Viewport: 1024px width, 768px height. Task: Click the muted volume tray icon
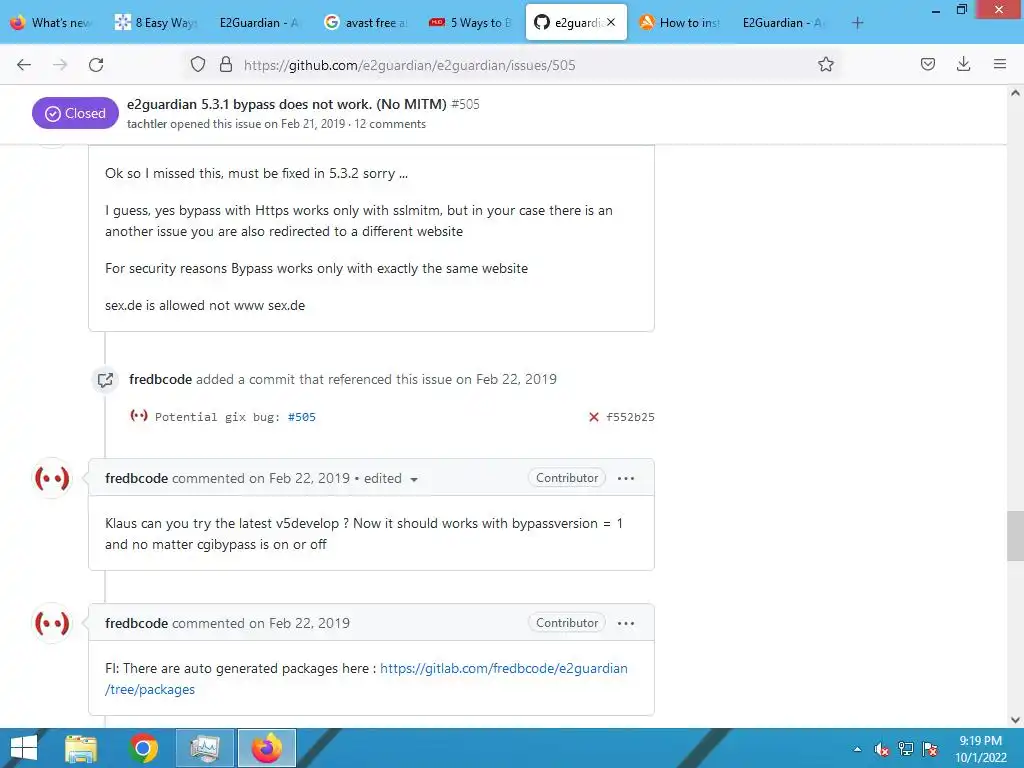(882, 749)
